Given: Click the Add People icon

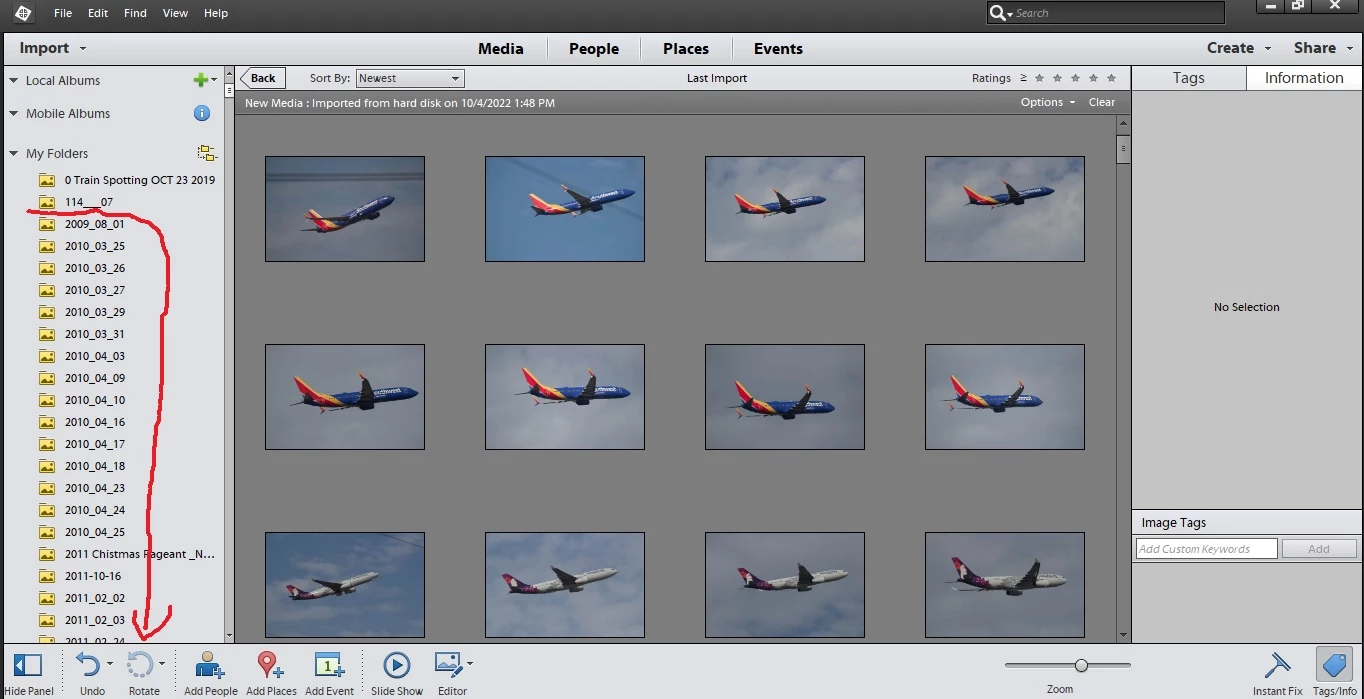Looking at the screenshot, I should point(210,665).
